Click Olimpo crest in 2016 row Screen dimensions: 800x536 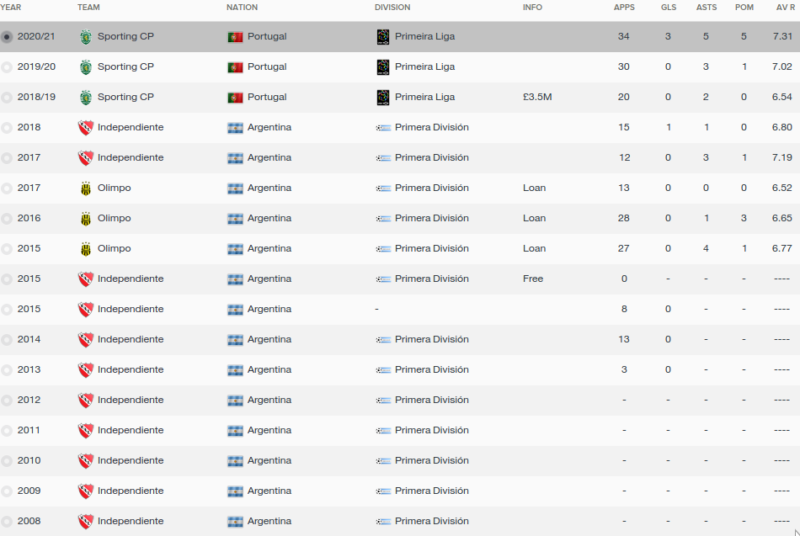tap(86, 218)
